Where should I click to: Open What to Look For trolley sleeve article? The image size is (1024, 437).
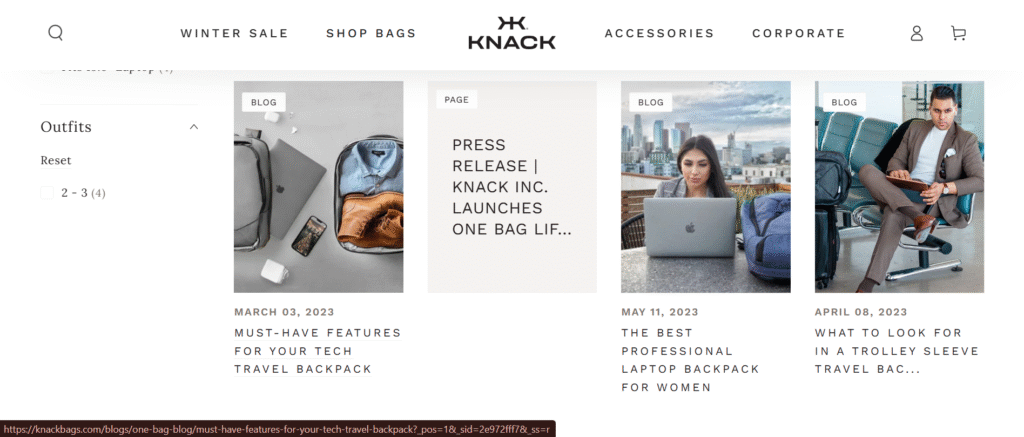coord(897,351)
